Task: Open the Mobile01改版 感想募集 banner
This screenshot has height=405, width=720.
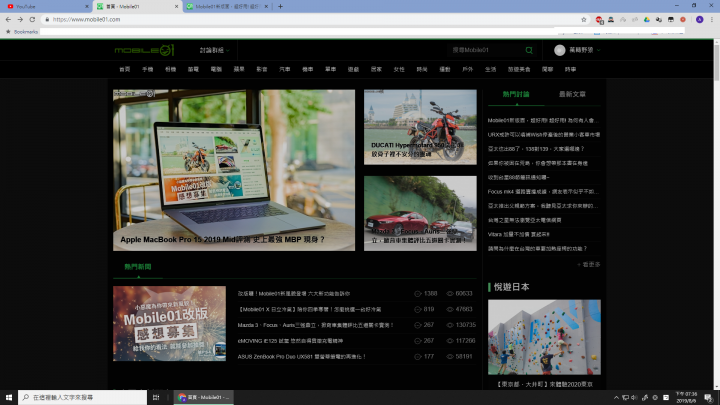Action: 169,324
